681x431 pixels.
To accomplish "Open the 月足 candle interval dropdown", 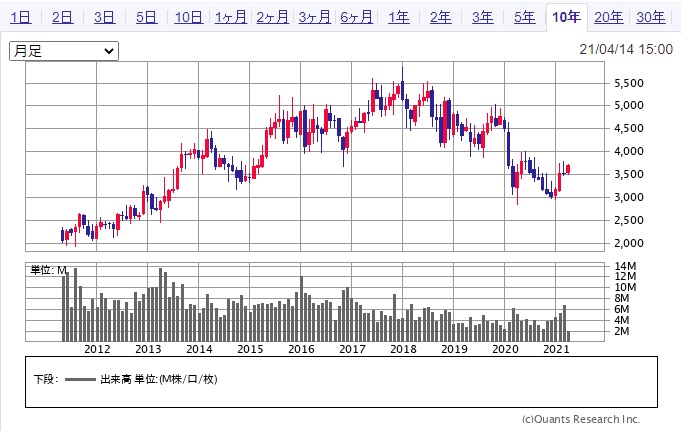I will click(64, 51).
